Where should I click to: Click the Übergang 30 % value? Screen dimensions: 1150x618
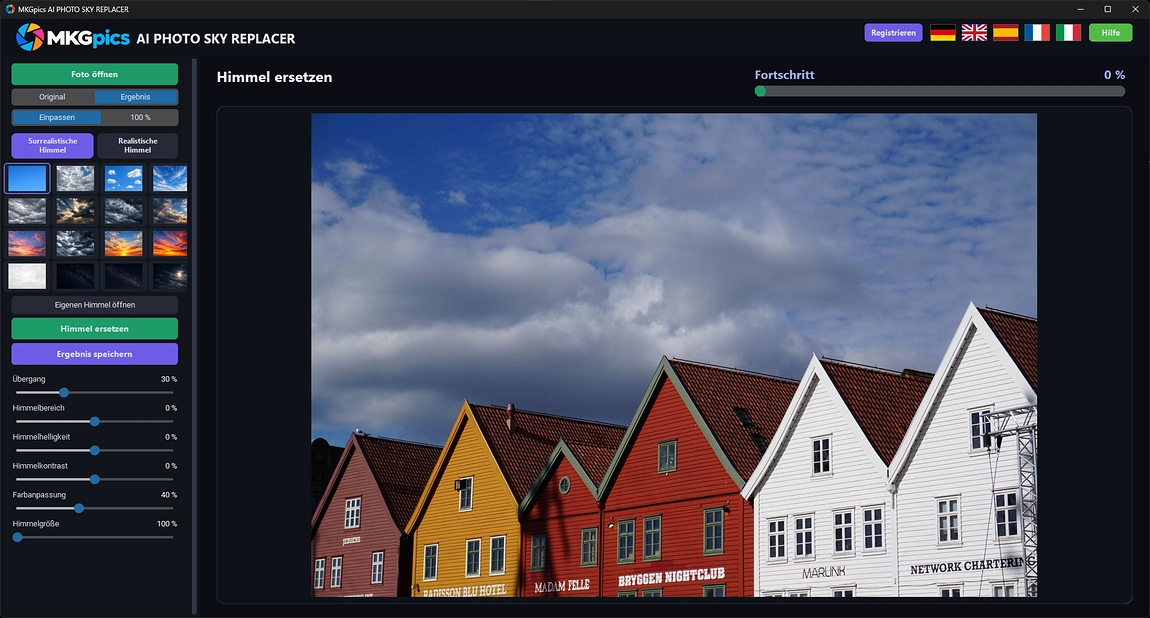[x=169, y=379]
